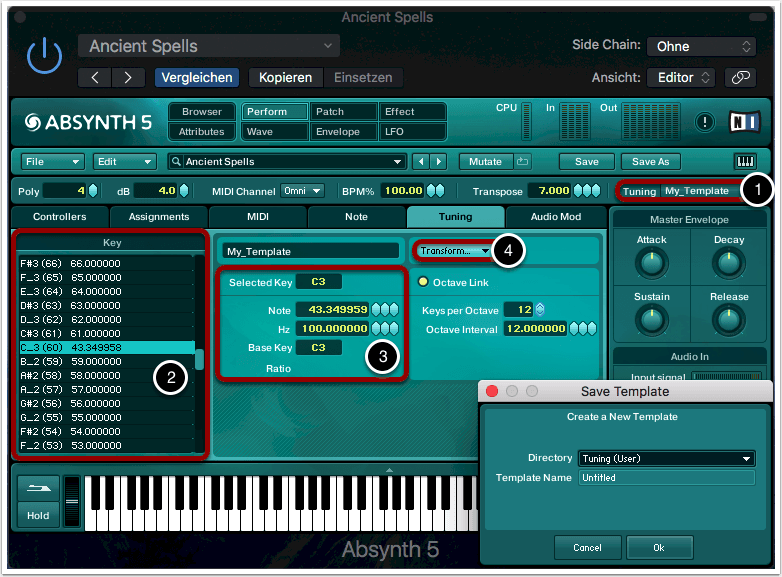Click the Template Name input field
The image size is (782, 577).
click(666, 478)
